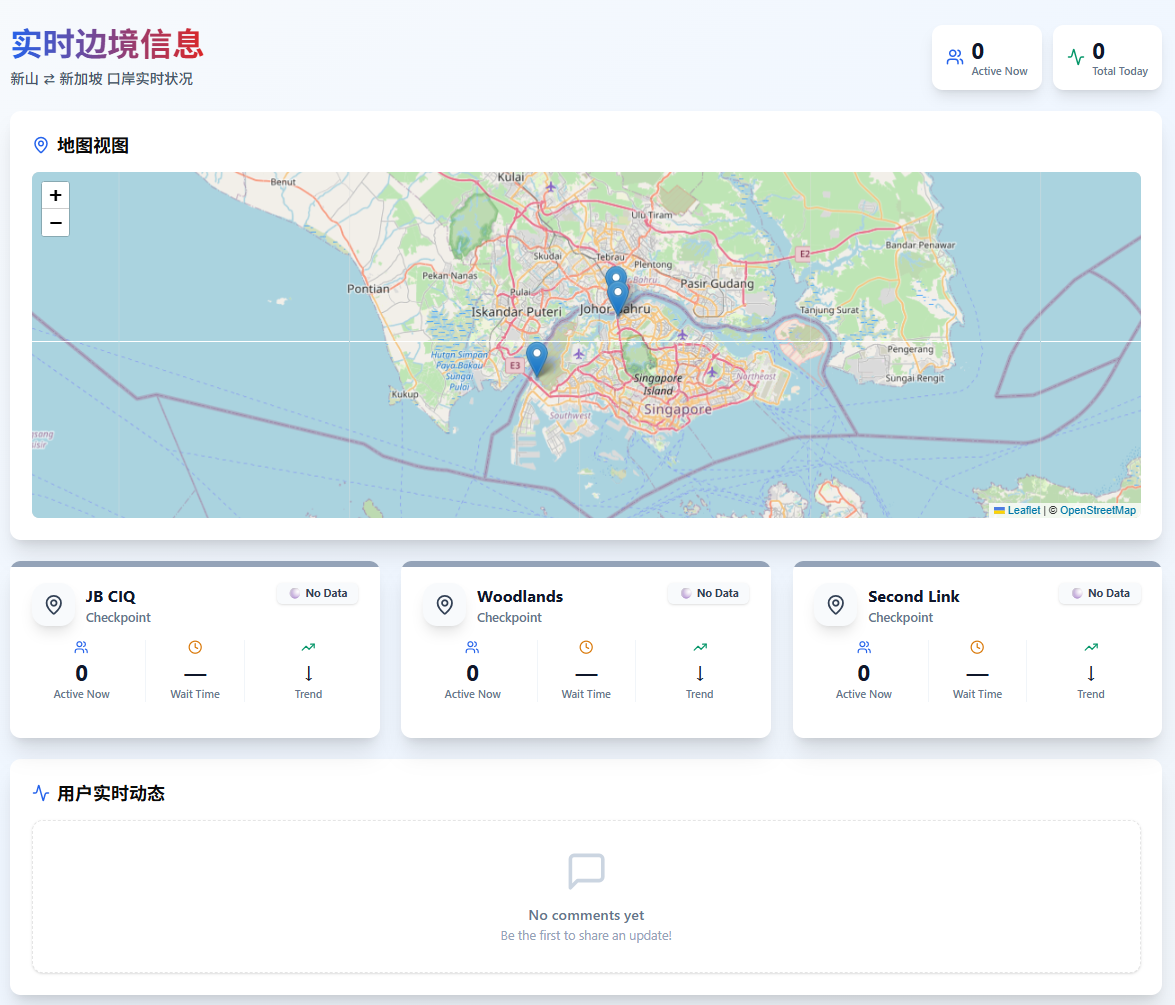The width and height of the screenshot is (1175, 1005).
Task: Click the Woodlands Wait Time clock icon
Action: [x=586, y=647]
